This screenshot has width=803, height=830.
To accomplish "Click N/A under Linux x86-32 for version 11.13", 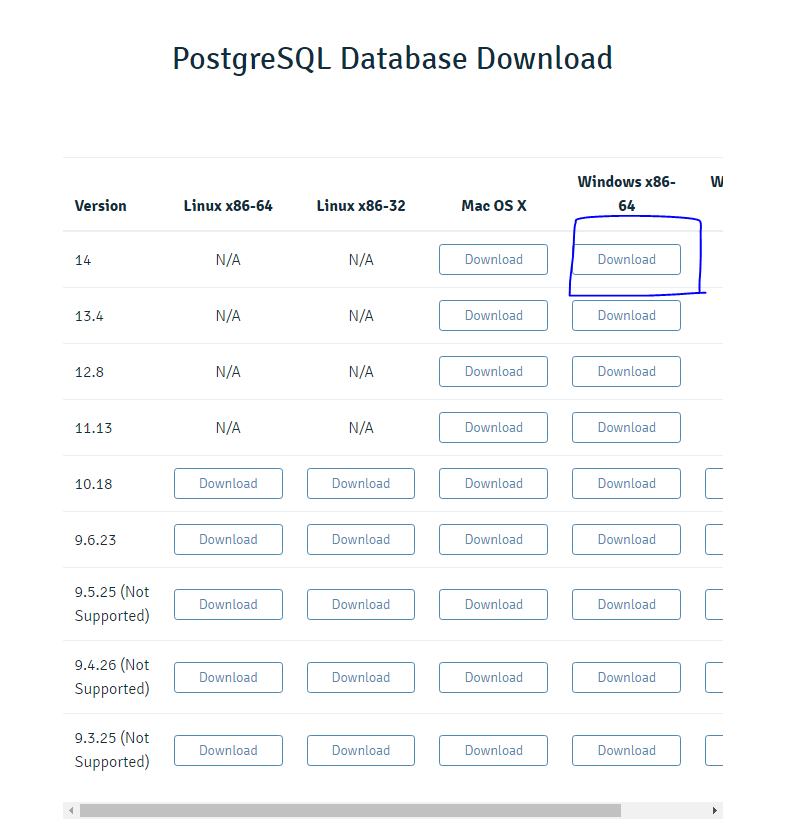I will (x=361, y=428).
